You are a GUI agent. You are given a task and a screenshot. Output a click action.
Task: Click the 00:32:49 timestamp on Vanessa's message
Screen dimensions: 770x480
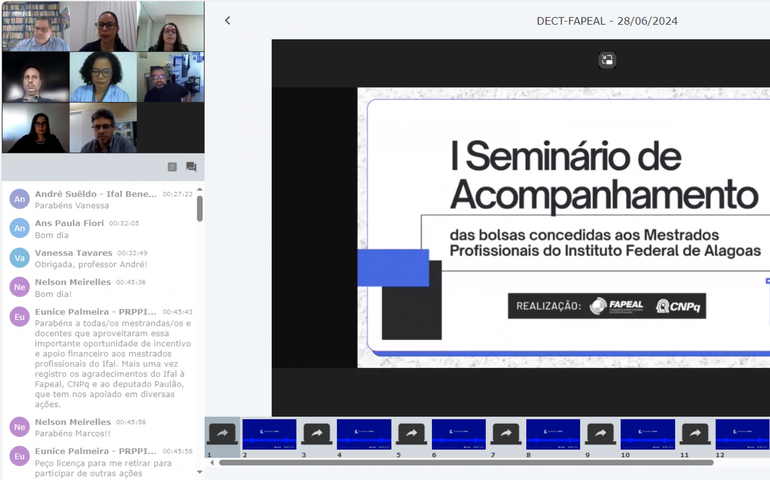point(132,253)
